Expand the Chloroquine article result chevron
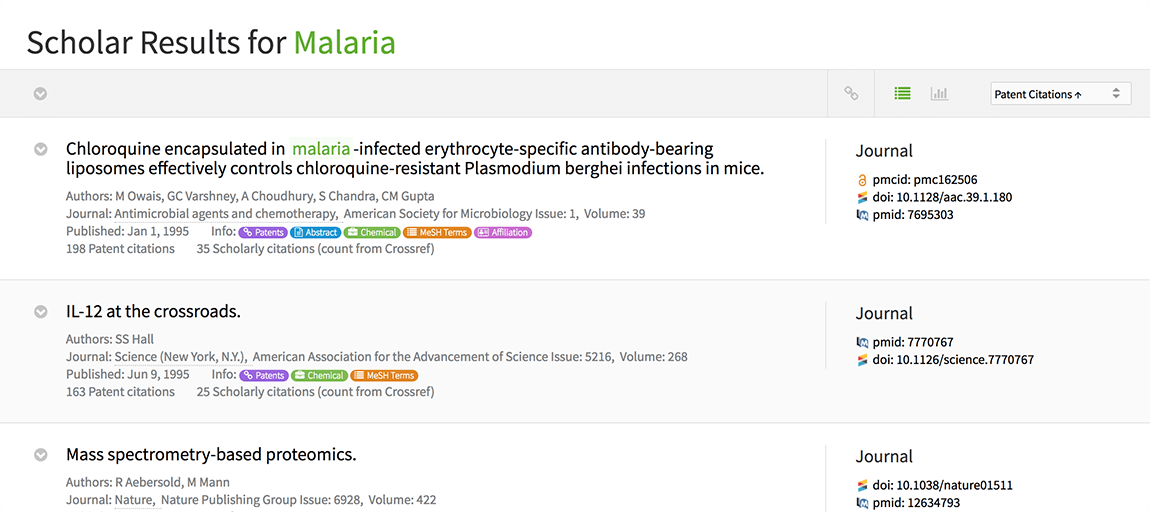The height and width of the screenshot is (512, 1150). click(41, 149)
